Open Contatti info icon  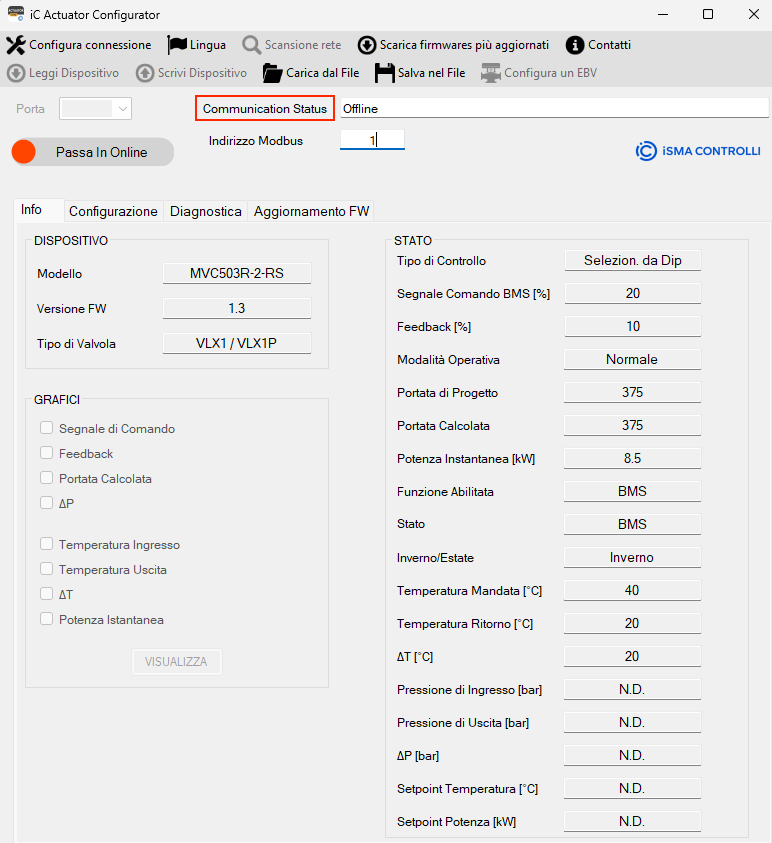point(574,45)
